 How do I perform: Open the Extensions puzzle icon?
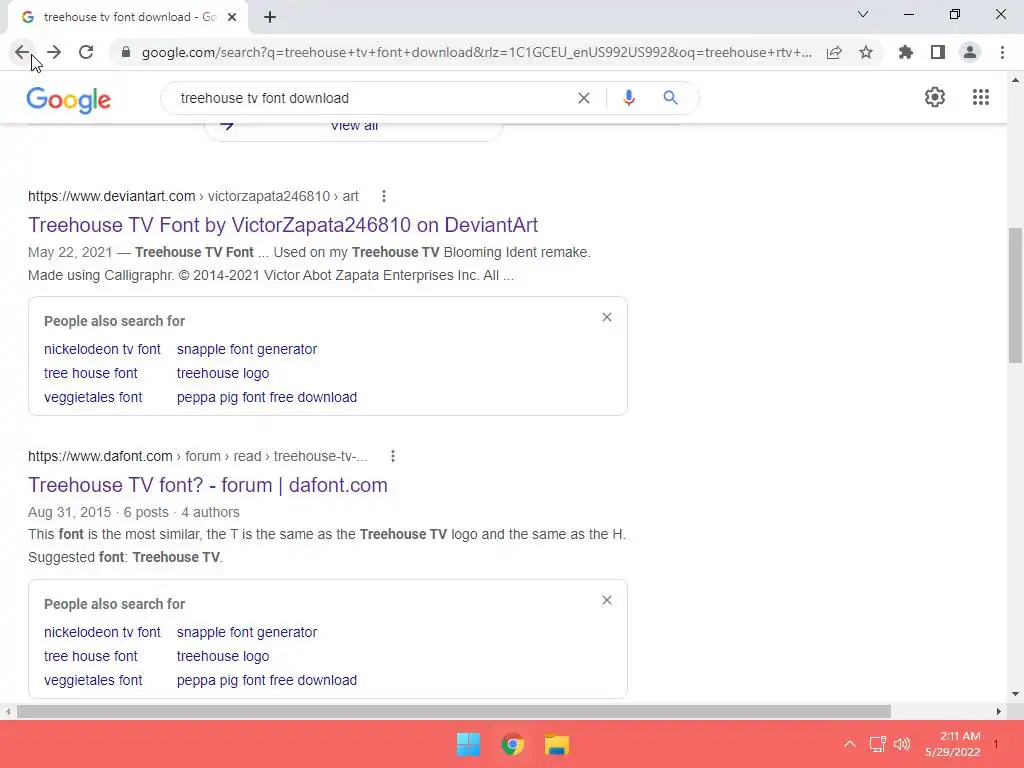[906, 52]
